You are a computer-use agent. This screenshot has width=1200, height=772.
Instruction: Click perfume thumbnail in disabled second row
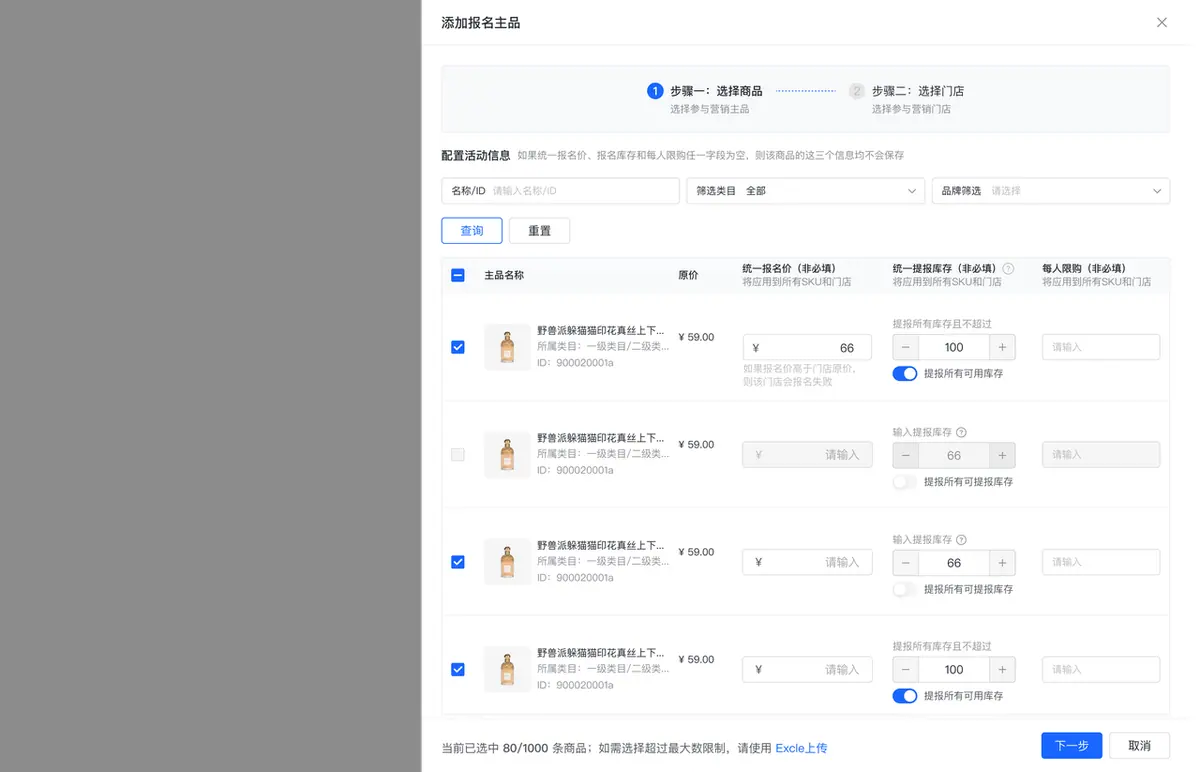point(507,455)
